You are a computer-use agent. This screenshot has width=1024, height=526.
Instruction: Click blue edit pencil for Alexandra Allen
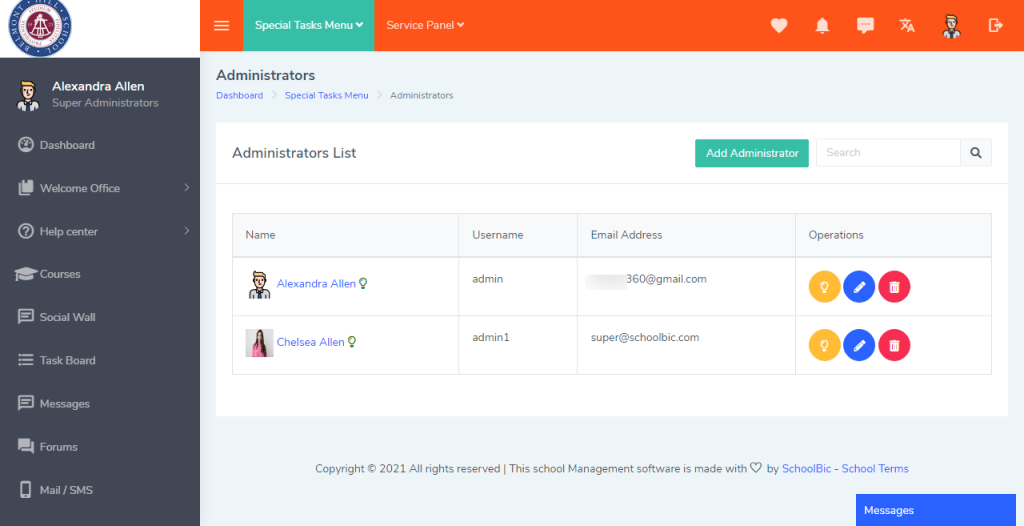859,287
